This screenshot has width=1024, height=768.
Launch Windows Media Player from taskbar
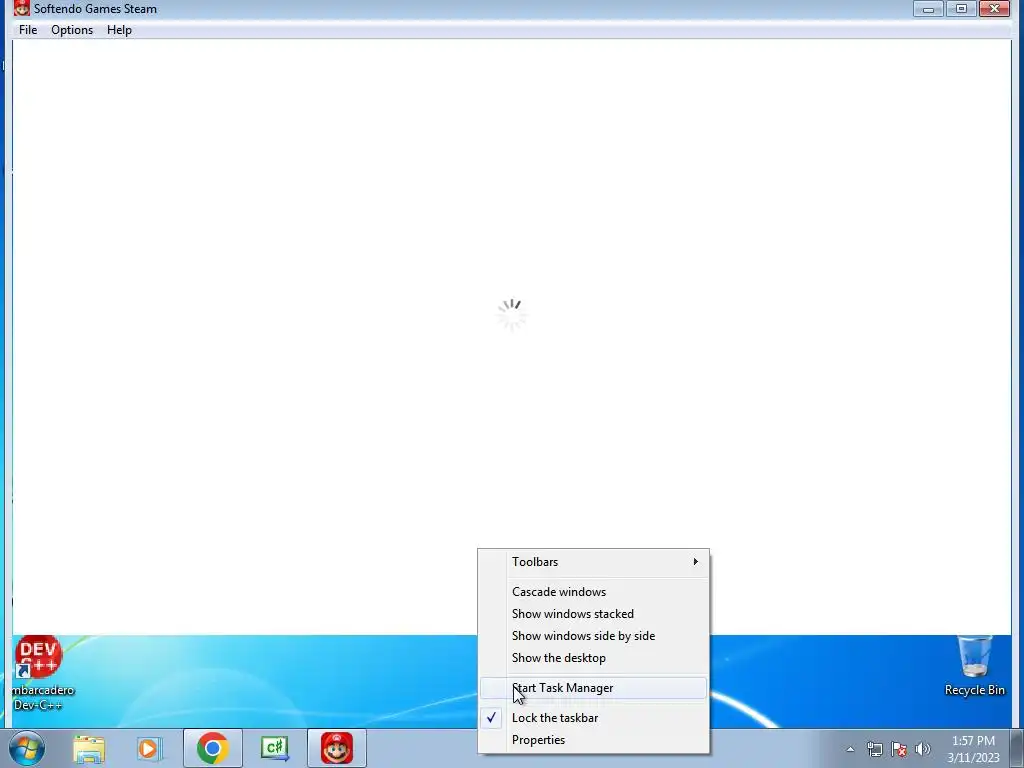click(x=150, y=748)
